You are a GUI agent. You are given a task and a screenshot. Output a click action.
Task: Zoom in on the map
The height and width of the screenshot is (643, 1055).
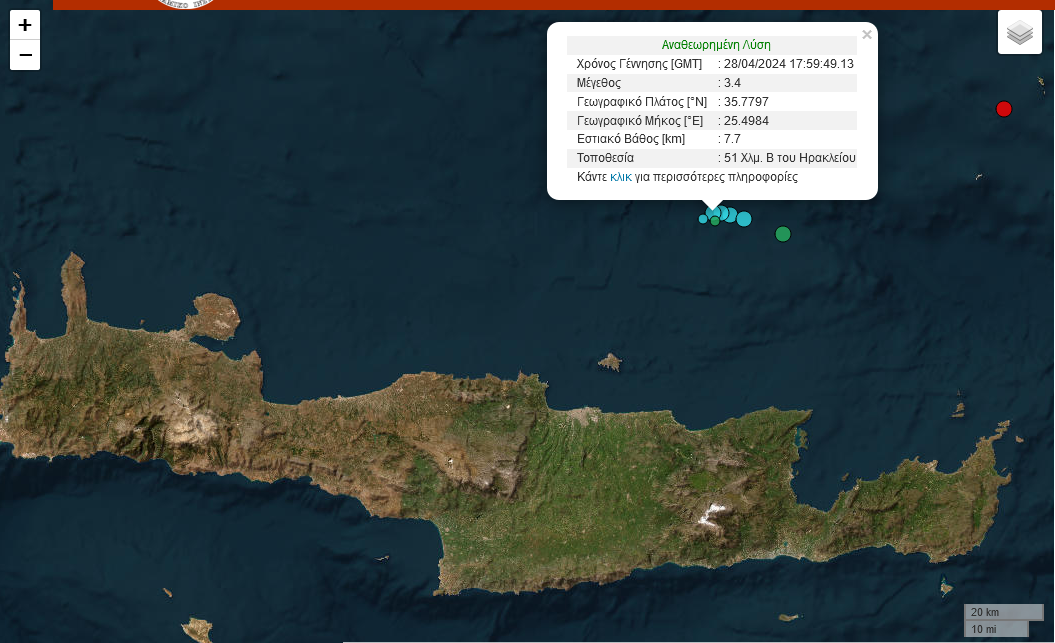tap(25, 25)
